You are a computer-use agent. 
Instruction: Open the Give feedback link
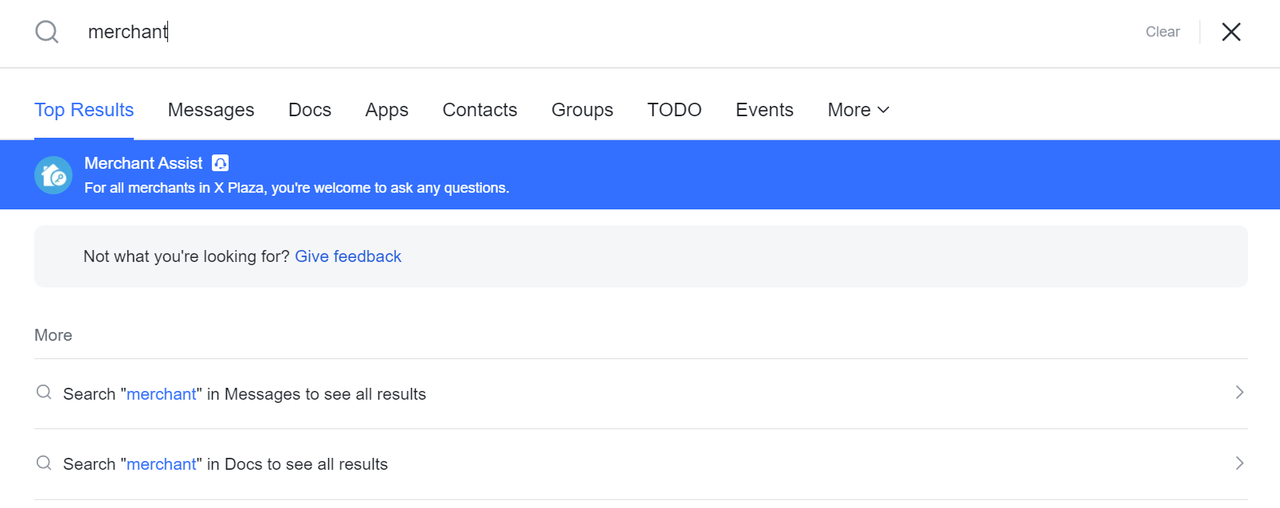pyautogui.click(x=348, y=256)
